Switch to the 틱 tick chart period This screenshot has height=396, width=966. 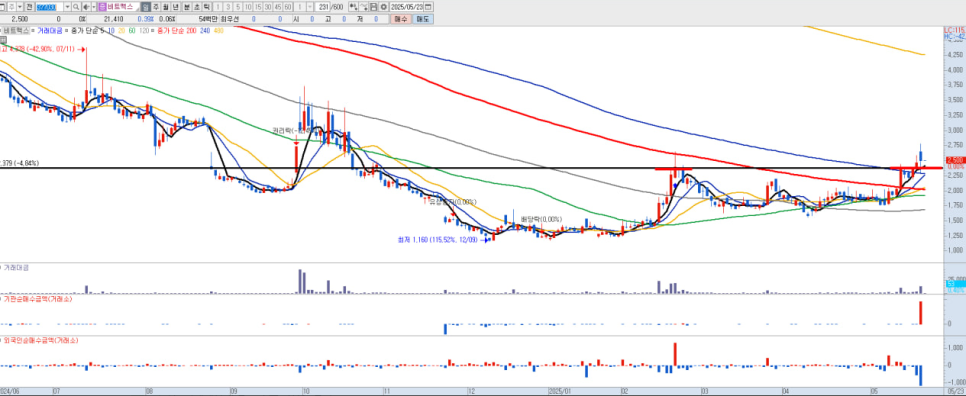pos(206,7)
